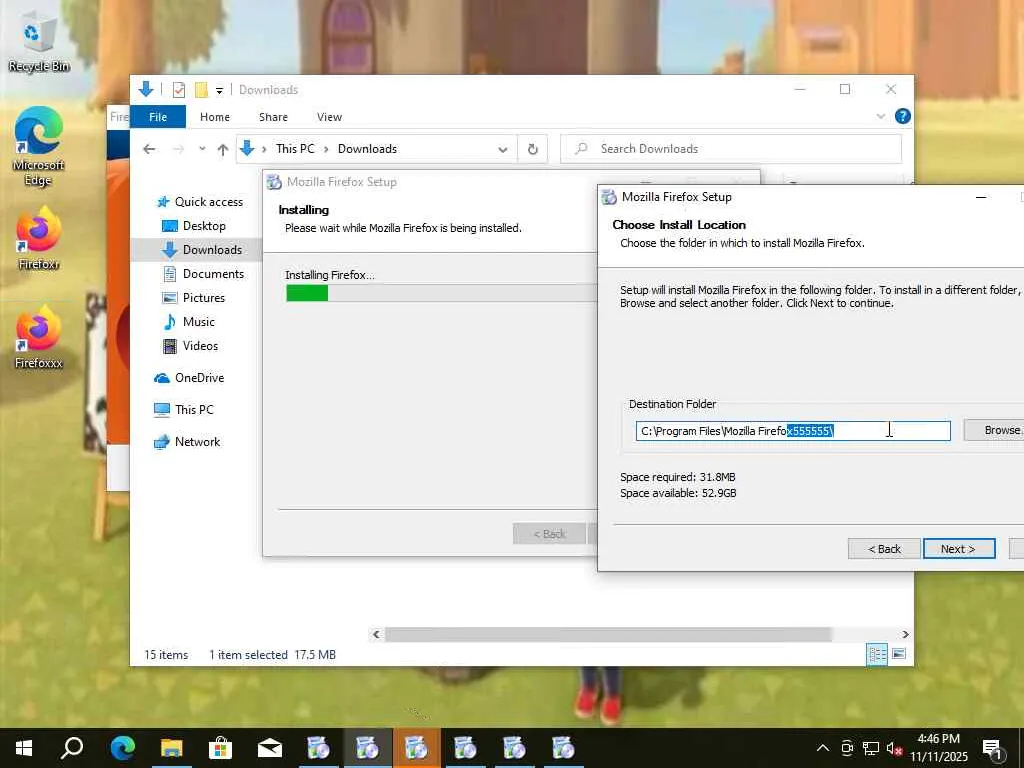Click Downloads in the address bar

(x=367, y=149)
